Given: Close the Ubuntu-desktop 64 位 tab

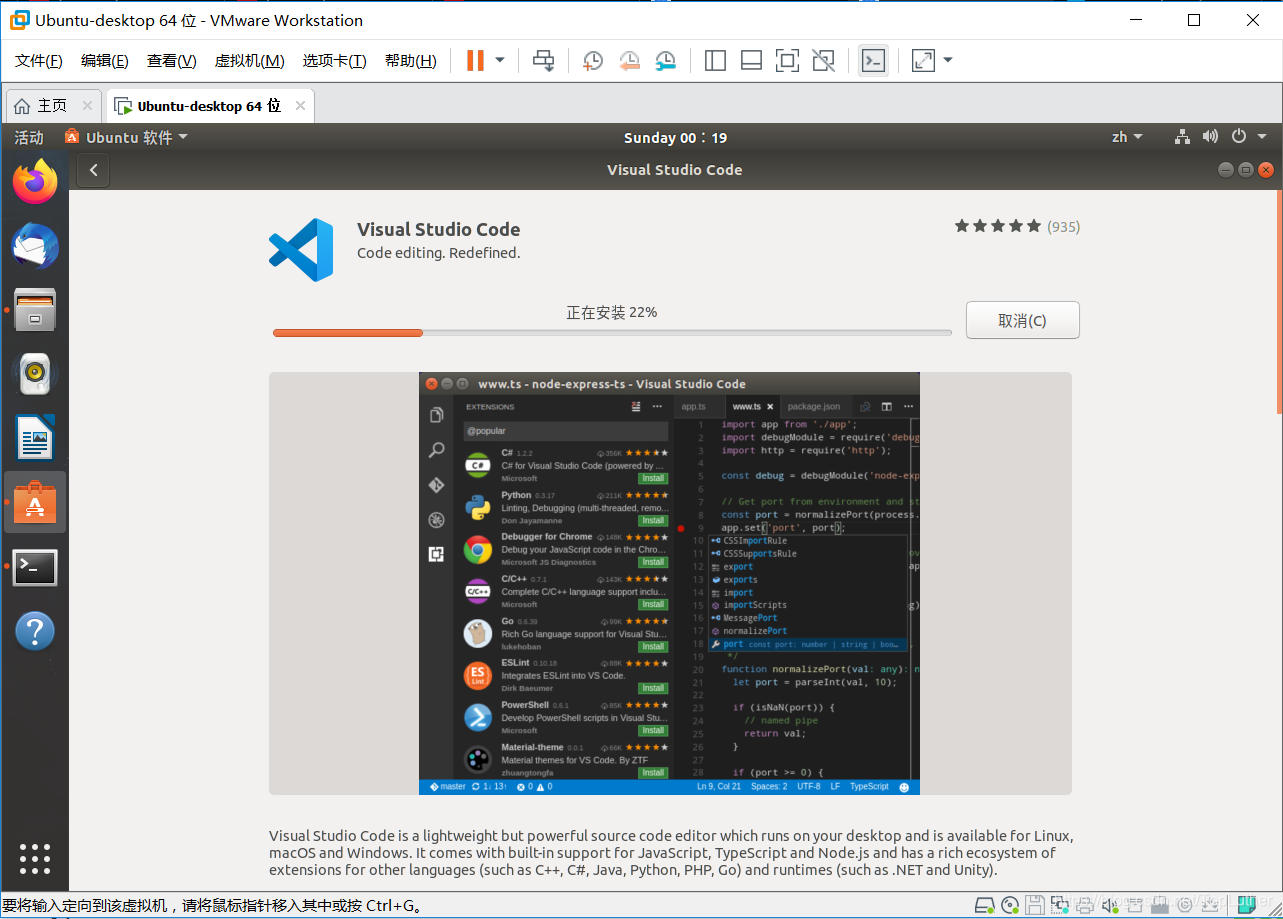Looking at the screenshot, I should click(299, 106).
